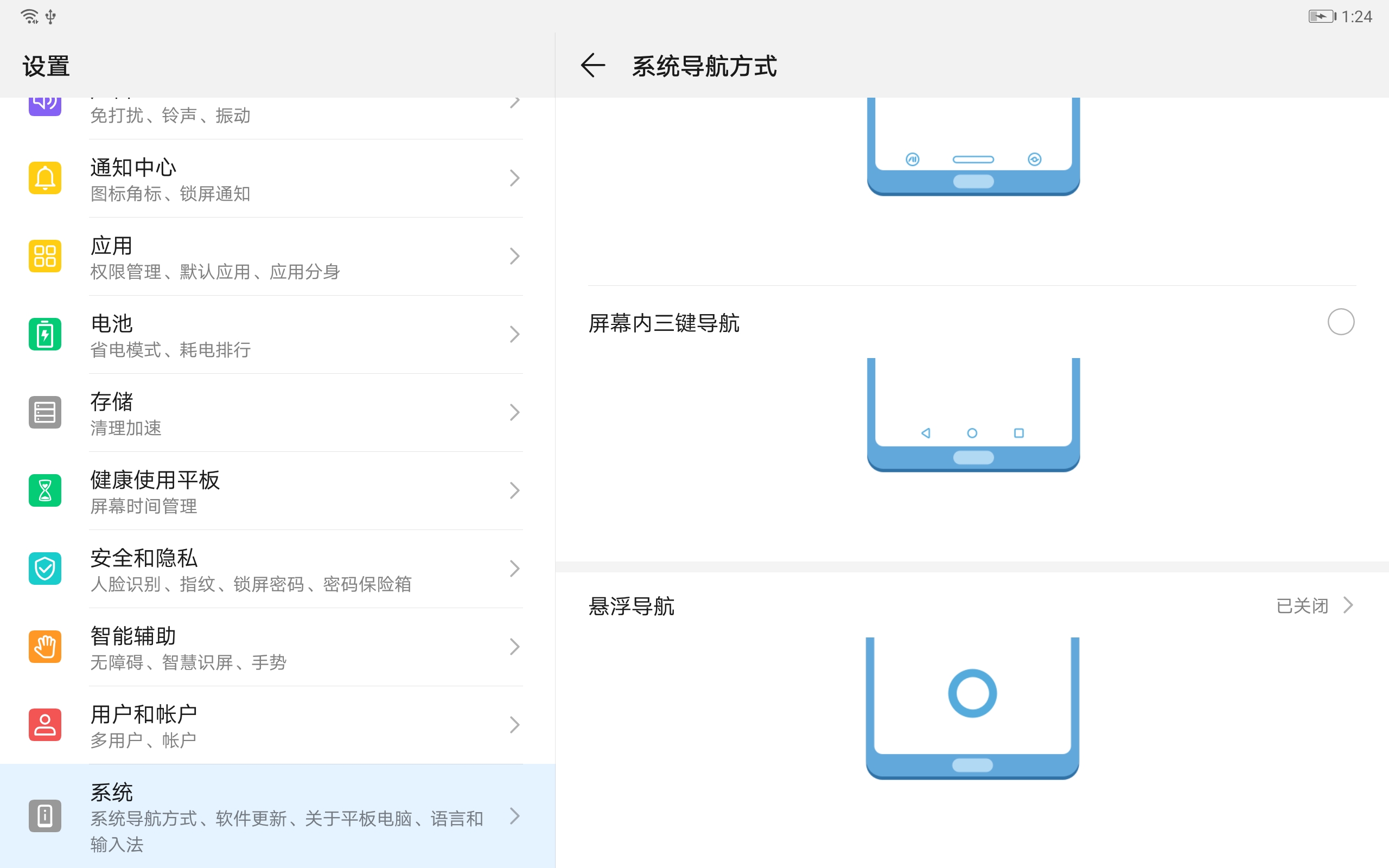1389x868 pixels.
Task: Tap the 清理加速 storage link
Action: [x=126, y=427]
